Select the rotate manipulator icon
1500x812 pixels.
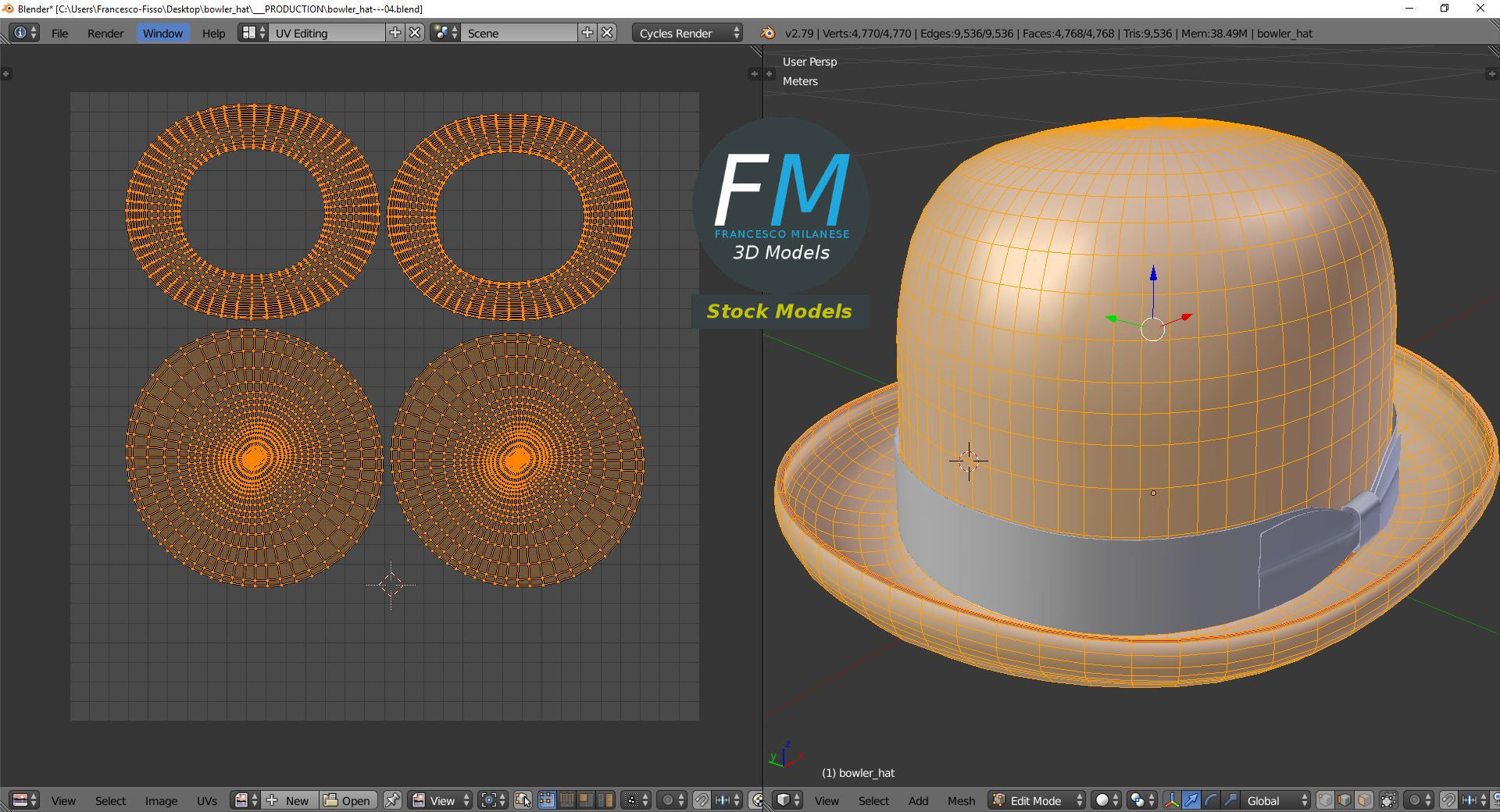(x=1210, y=800)
